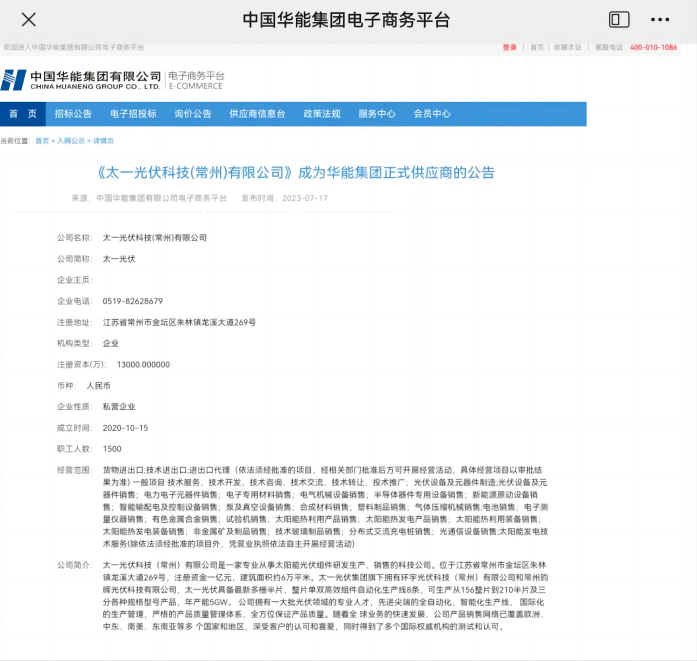Click the red 登录 login link

[x=509, y=47]
